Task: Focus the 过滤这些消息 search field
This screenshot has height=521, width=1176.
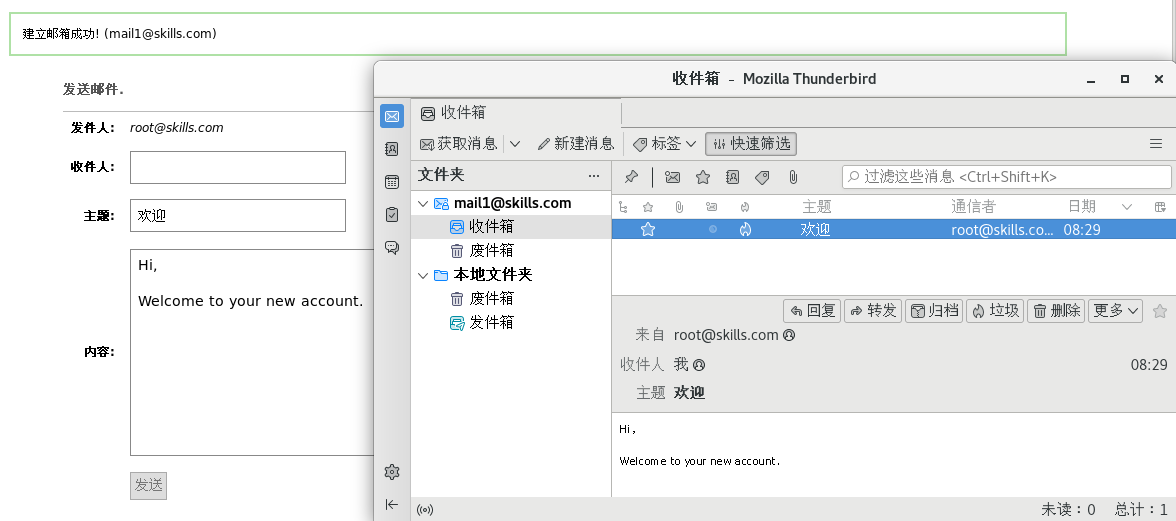Action: pyautogui.click(x=1006, y=177)
